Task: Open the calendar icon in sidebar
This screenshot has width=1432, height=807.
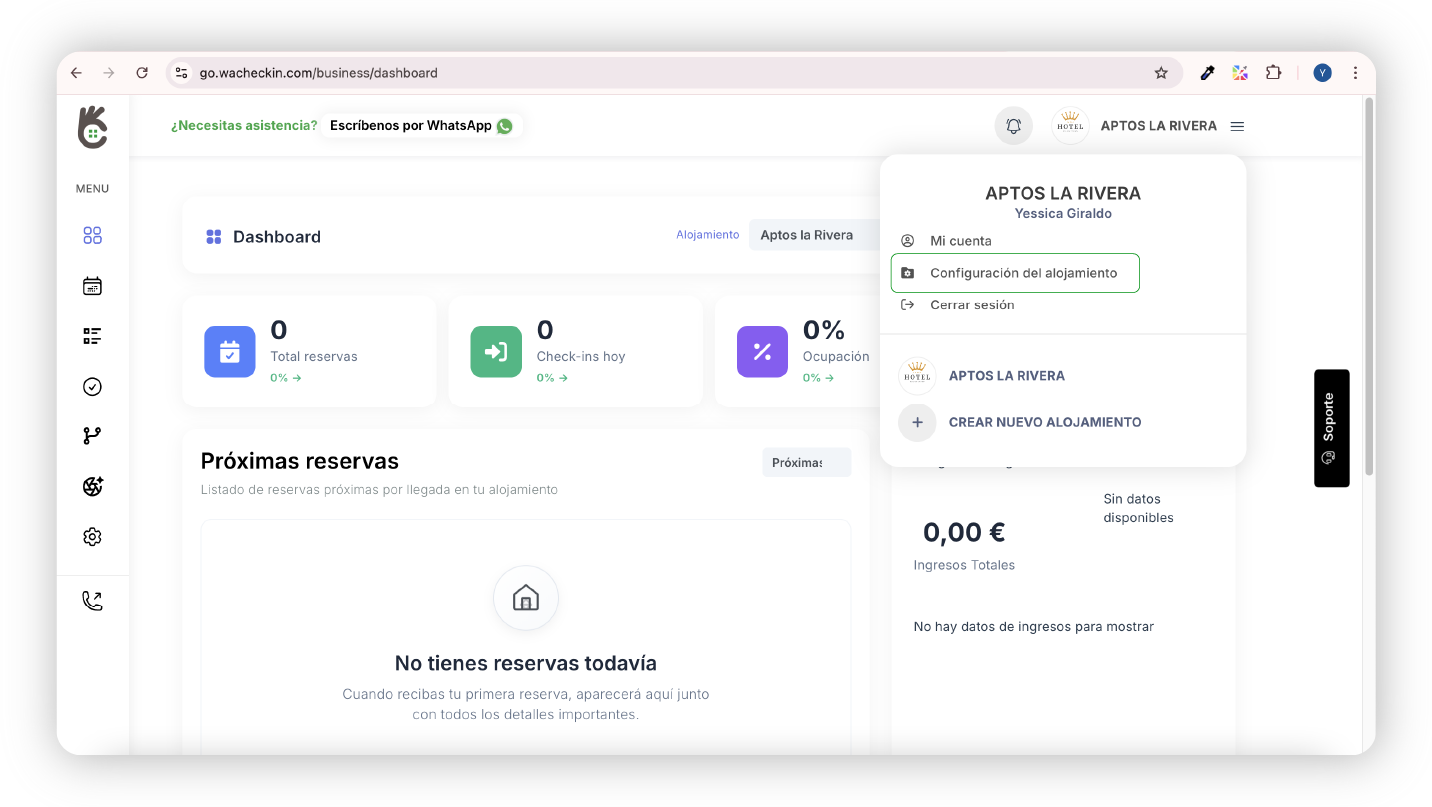Action: tap(92, 286)
